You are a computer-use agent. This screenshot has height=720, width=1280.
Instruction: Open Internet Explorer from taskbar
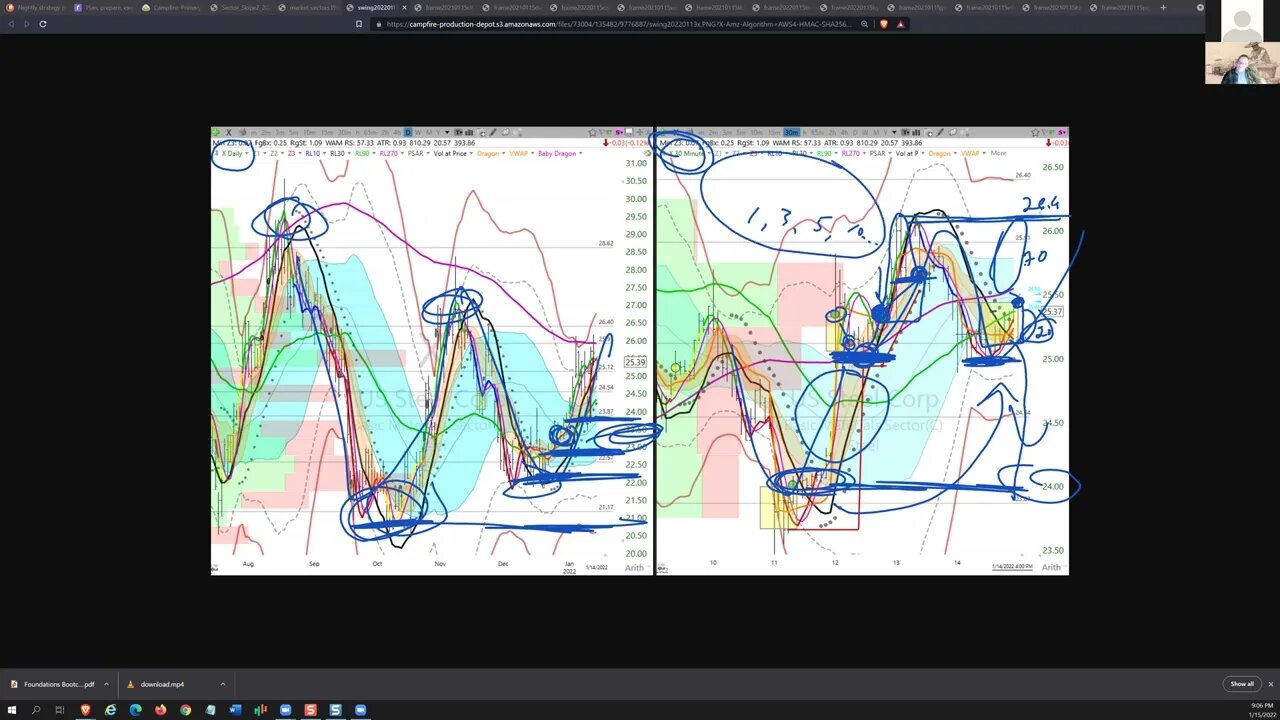pyautogui.click(x=110, y=710)
